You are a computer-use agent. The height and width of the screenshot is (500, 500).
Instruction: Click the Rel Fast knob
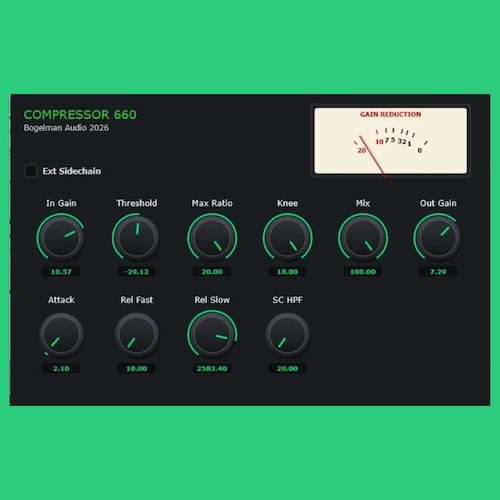(136, 335)
